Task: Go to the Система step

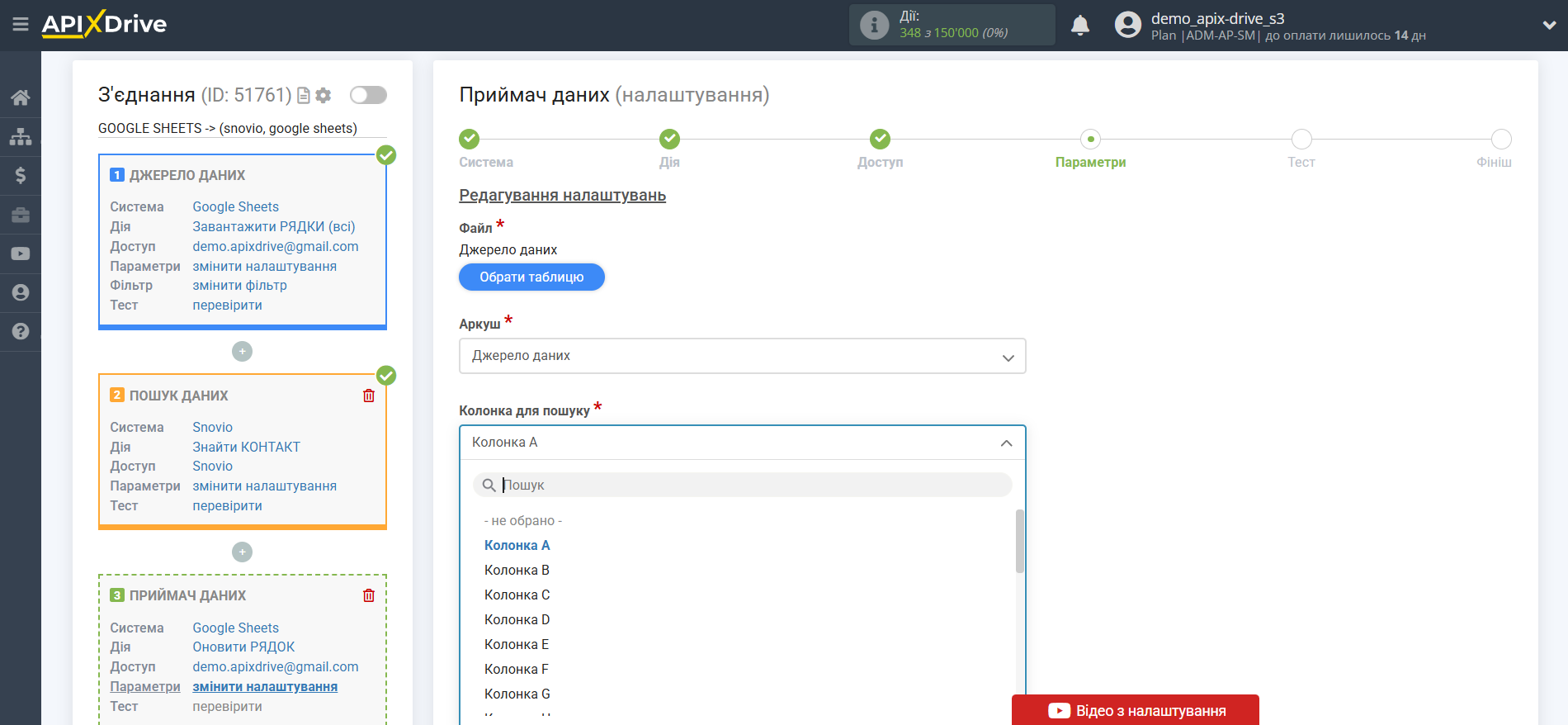Action: tap(470, 139)
